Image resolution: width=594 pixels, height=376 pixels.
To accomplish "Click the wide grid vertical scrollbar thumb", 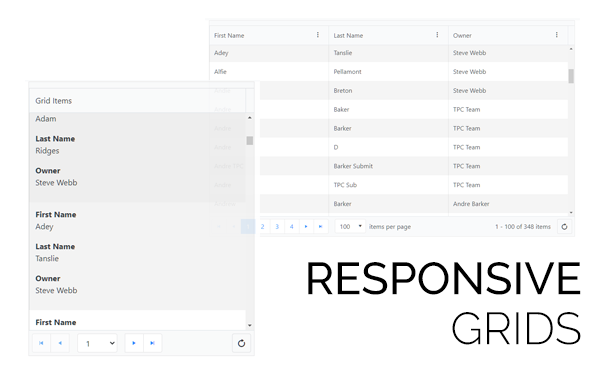I will (x=571, y=76).
